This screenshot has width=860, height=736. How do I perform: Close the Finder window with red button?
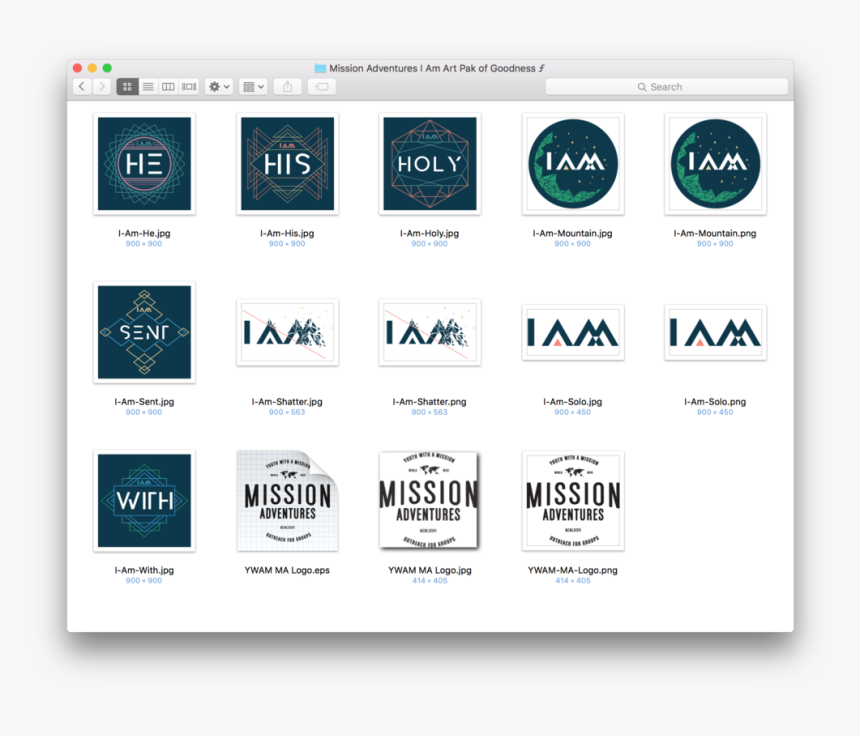point(77,68)
